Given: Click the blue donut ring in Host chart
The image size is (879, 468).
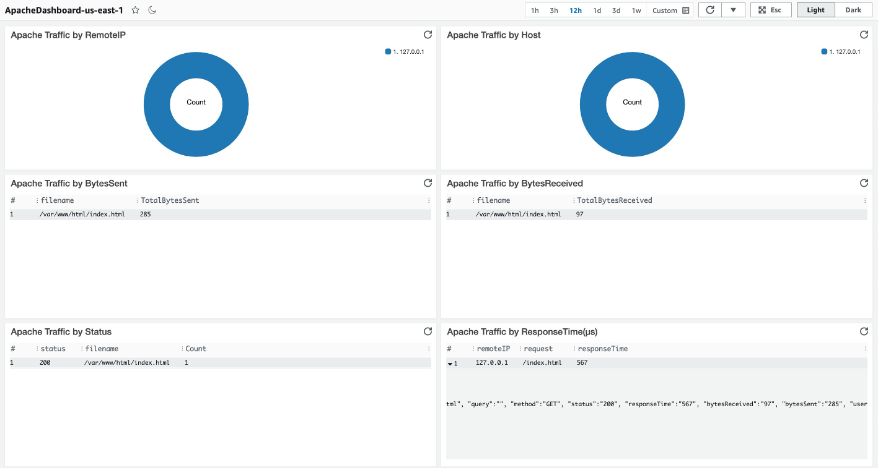Looking at the screenshot, I should [593, 104].
